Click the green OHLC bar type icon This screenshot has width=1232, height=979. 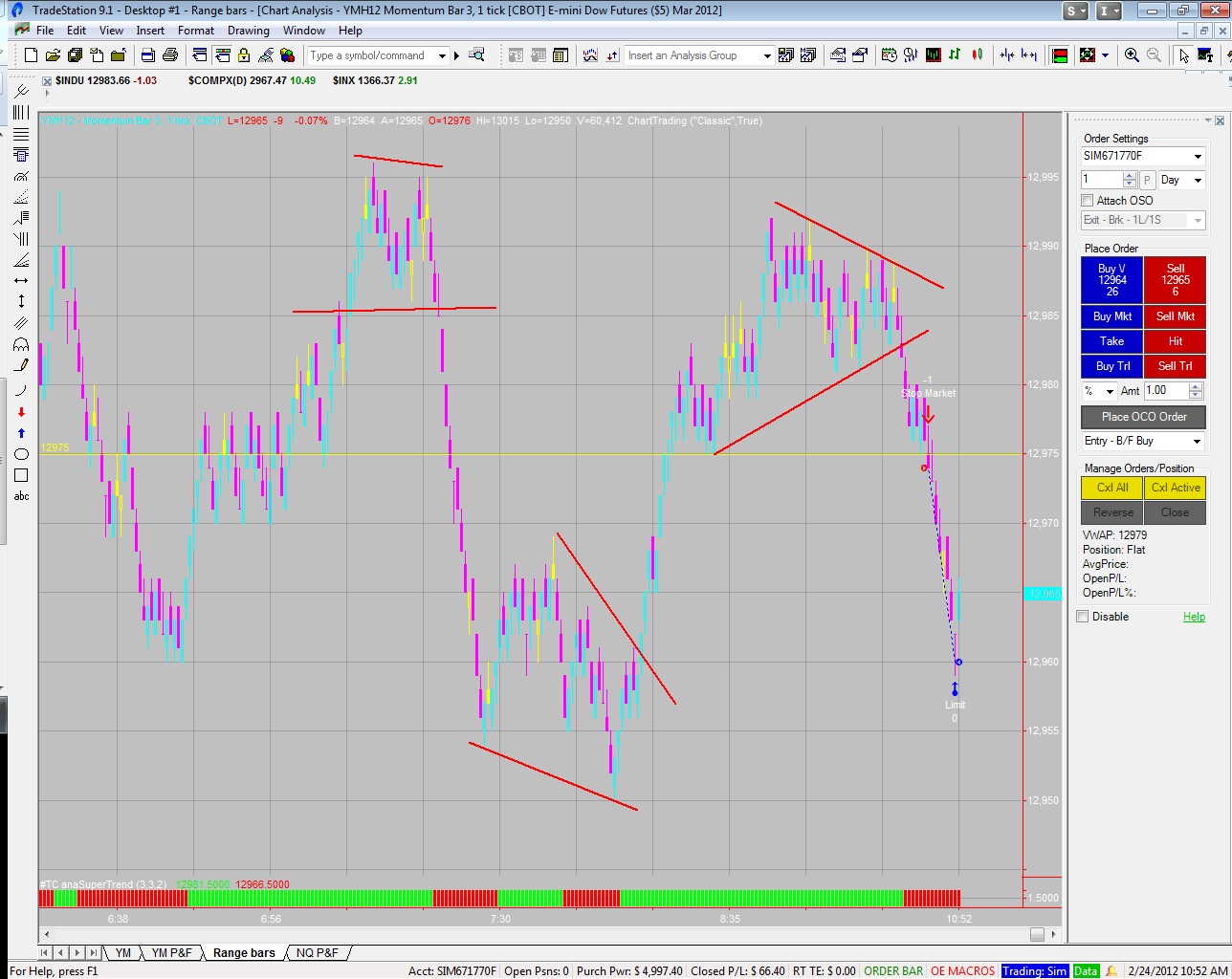click(955, 55)
